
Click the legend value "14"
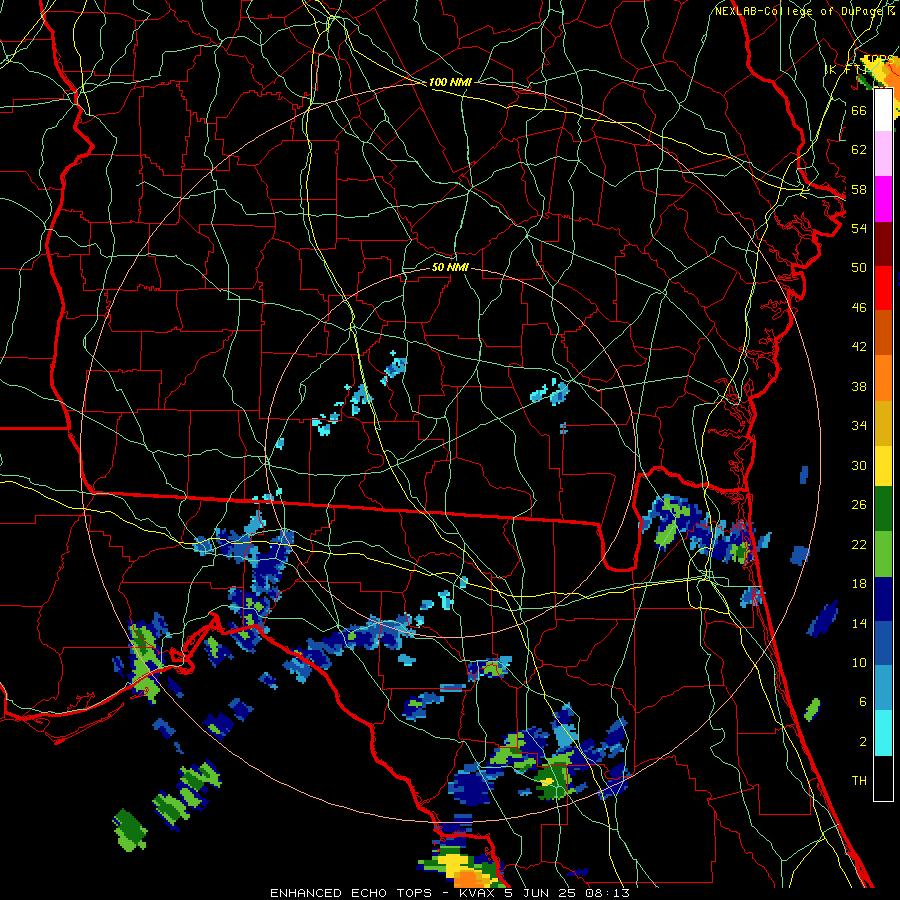[859, 623]
